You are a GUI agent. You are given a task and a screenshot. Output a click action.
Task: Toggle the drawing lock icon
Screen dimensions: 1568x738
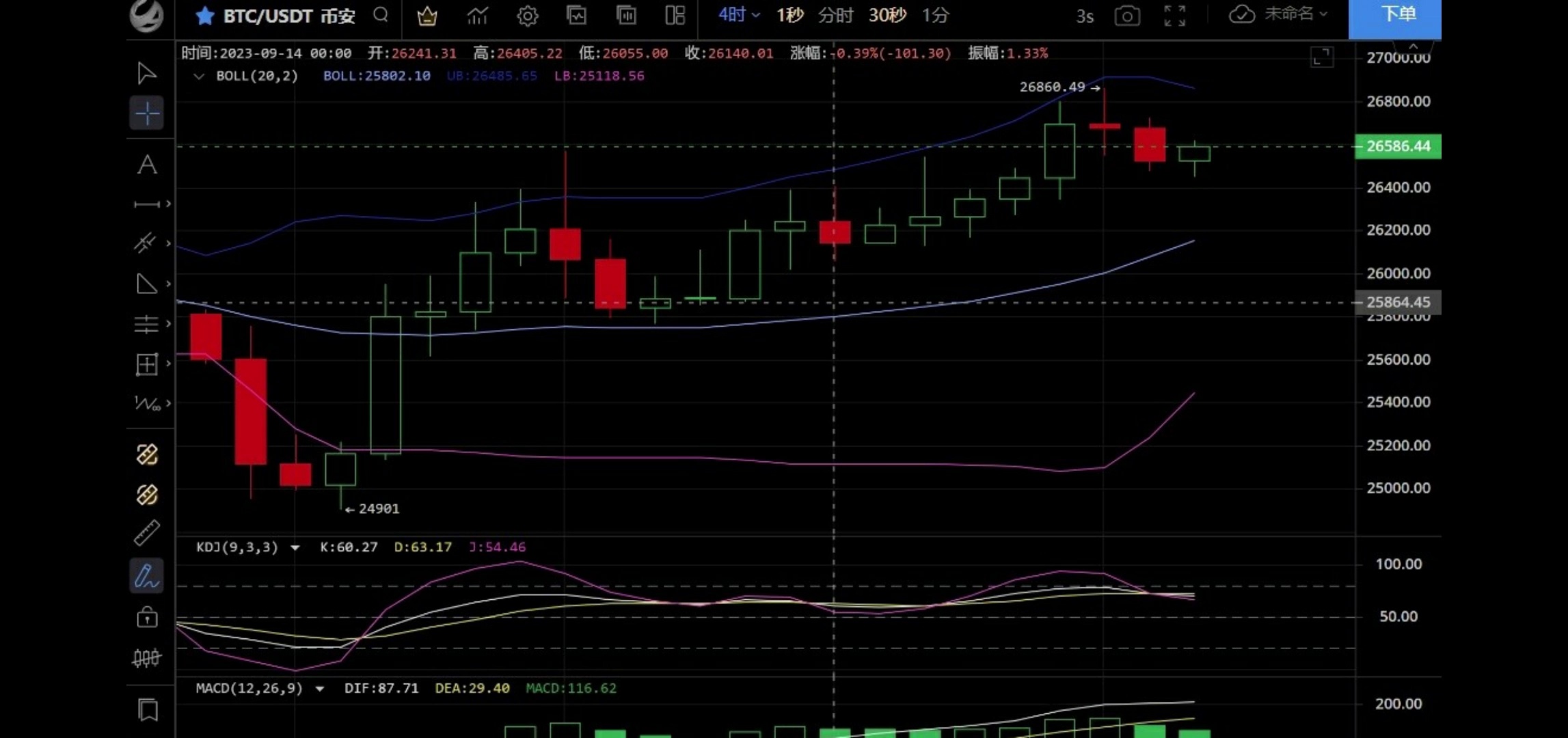click(146, 618)
